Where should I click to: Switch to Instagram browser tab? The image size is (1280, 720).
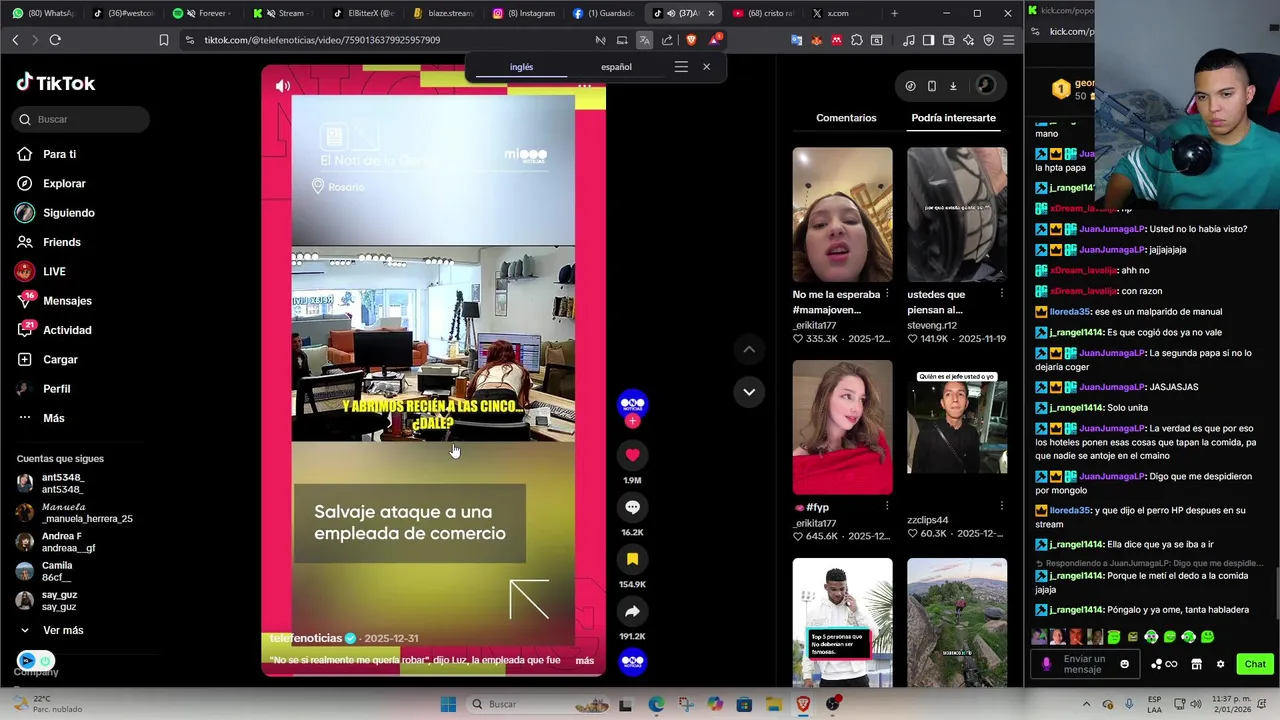coord(524,13)
